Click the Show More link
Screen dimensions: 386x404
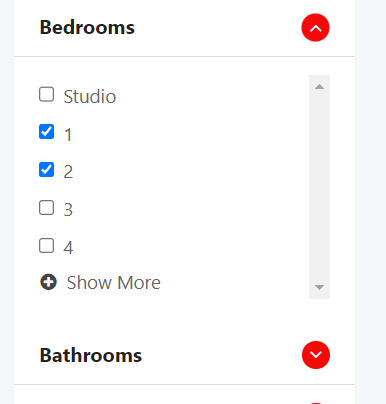pos(113,283)
